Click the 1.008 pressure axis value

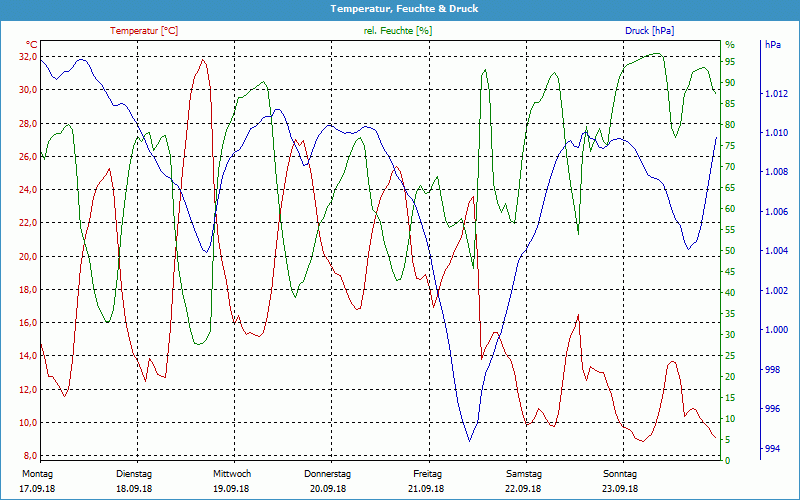[x=776, y=172]
